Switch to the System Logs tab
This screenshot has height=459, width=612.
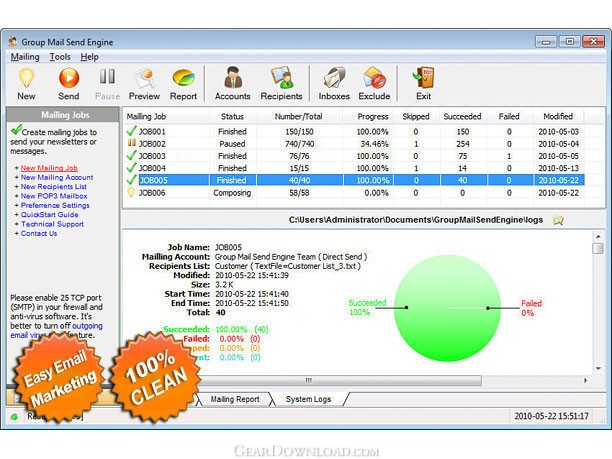308,399
